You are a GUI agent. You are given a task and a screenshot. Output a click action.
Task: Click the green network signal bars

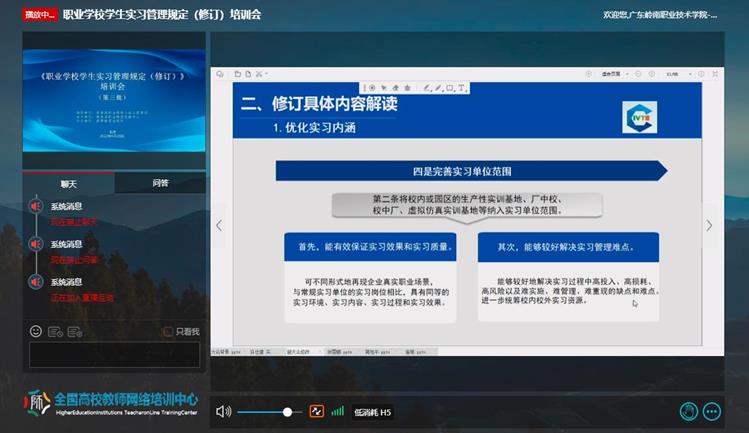tap(338, 411)
